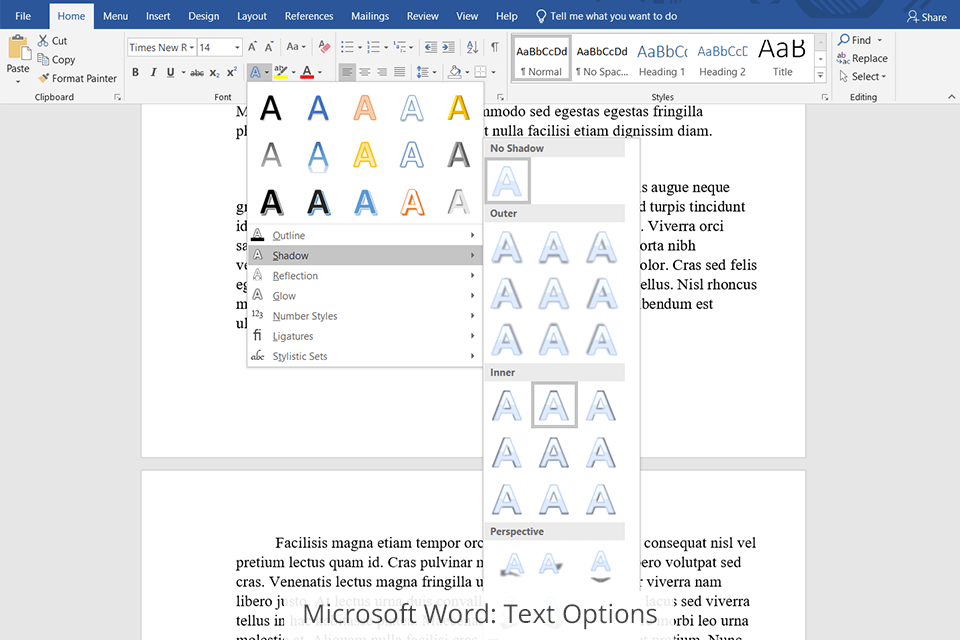
Task: Apply the Title style
Action: (x=782, y=58)
